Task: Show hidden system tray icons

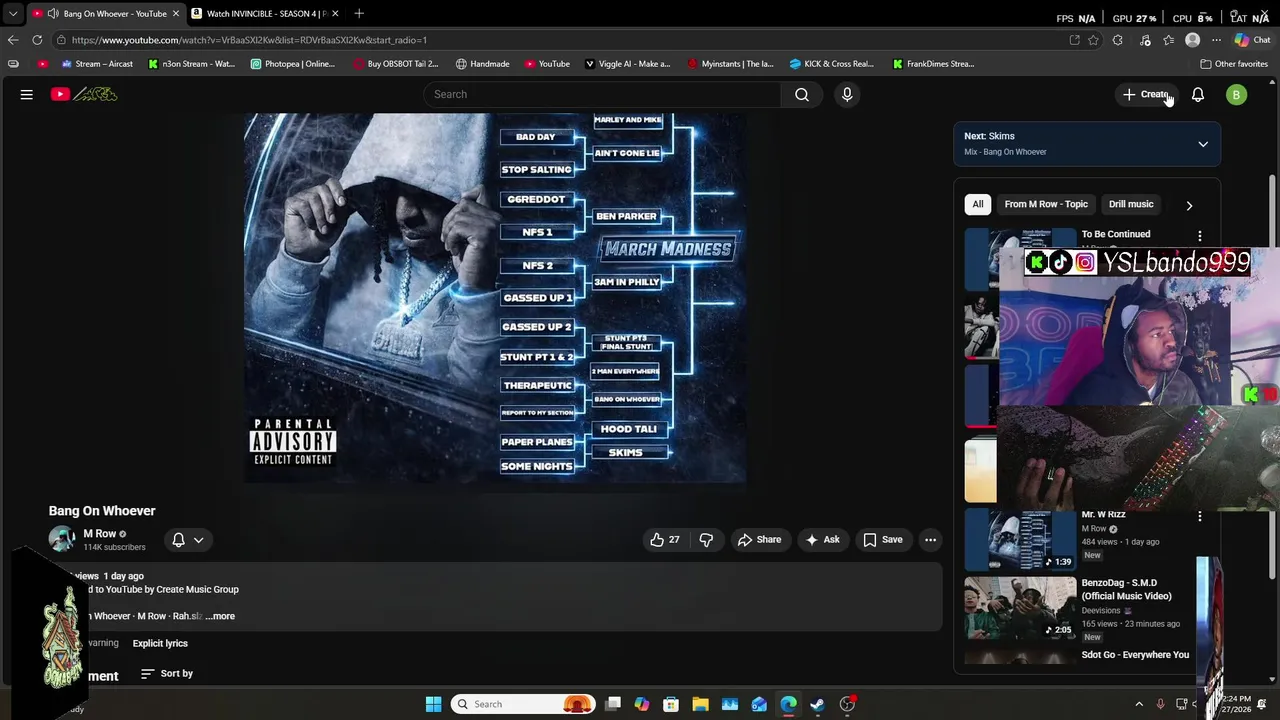Action: 1139,704
